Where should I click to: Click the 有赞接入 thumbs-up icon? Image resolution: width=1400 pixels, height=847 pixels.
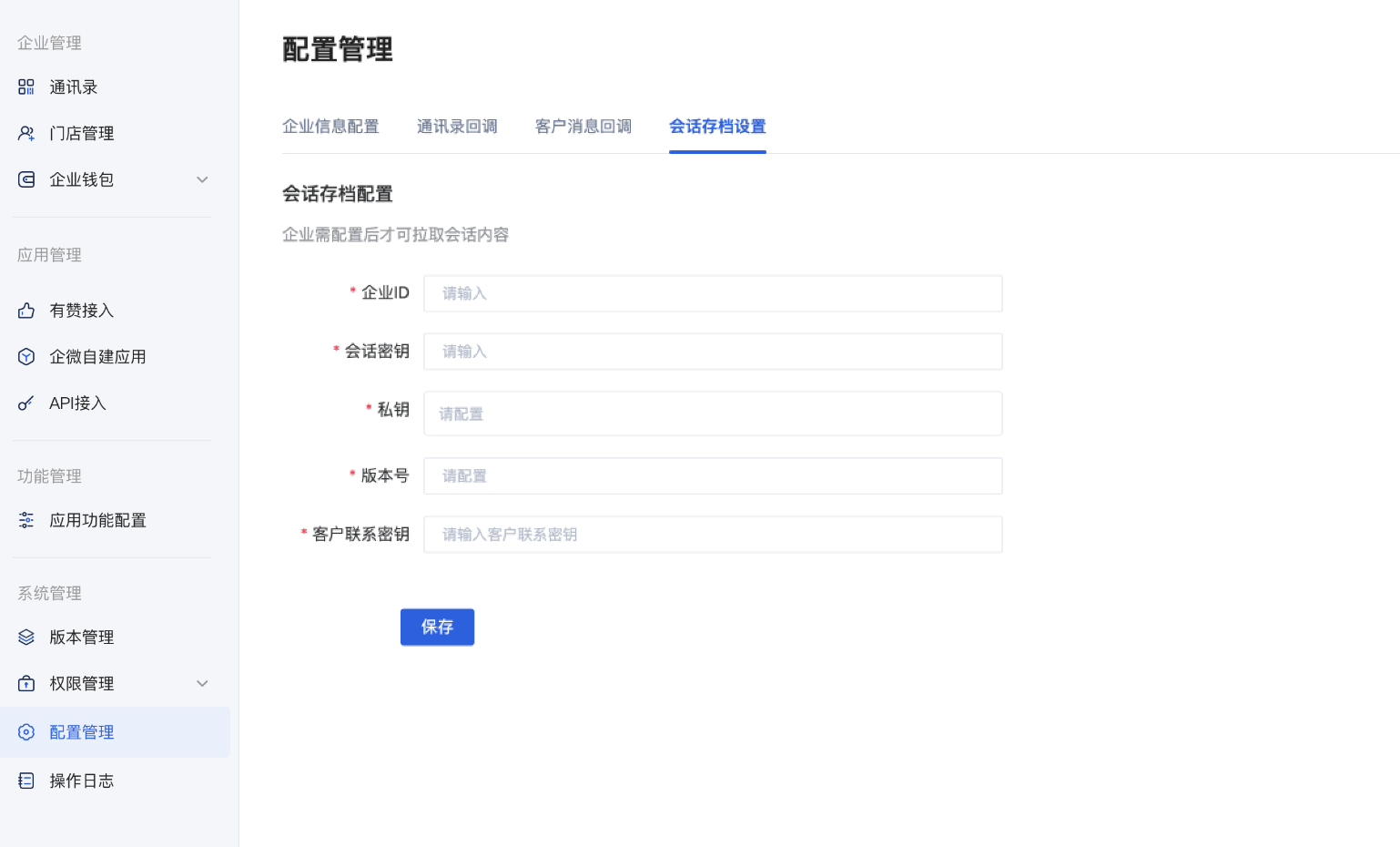pos(26,311)
